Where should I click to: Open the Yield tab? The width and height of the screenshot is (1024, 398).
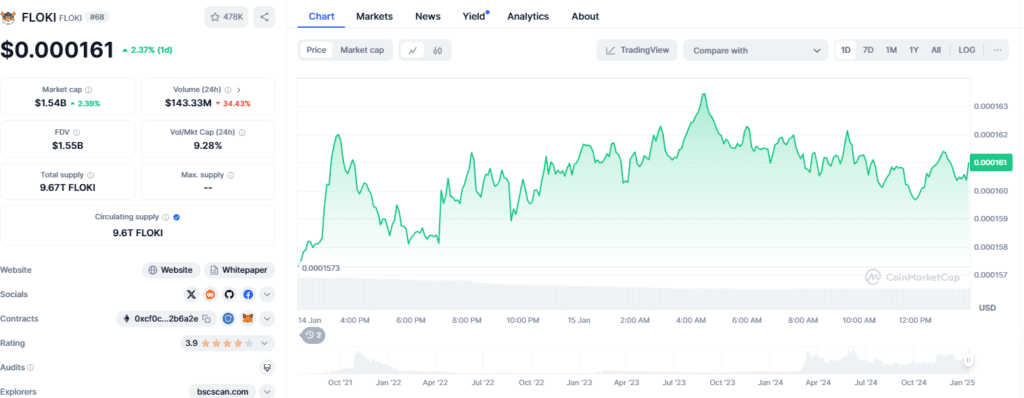(474, 16)
